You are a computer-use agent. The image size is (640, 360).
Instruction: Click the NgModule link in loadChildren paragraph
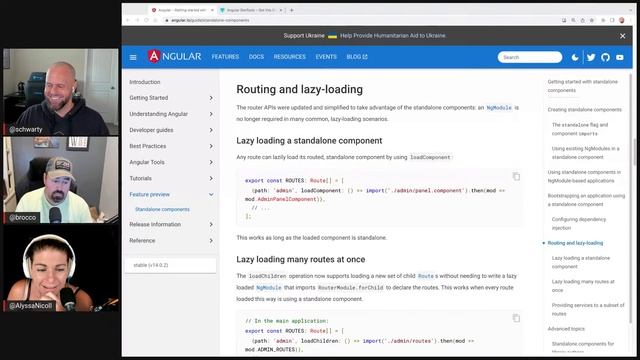[x=269, y=288]
